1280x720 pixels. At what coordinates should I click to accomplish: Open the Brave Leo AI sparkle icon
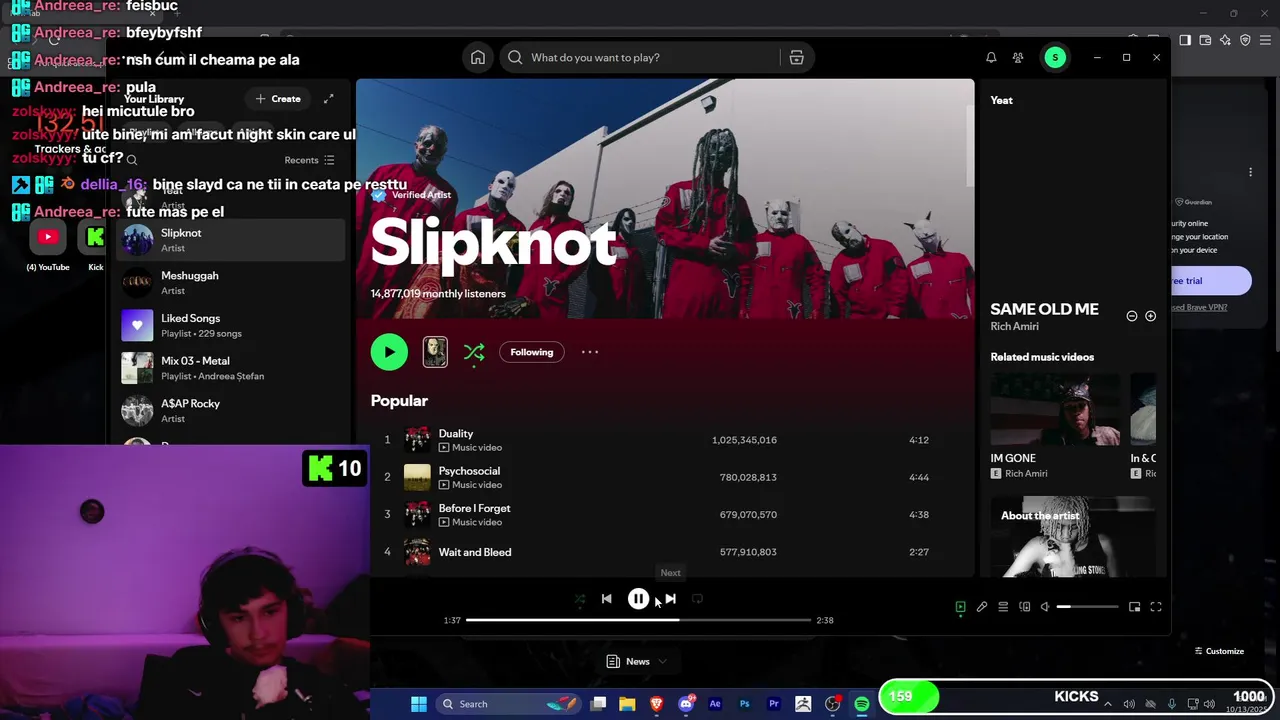point(1225,40)
